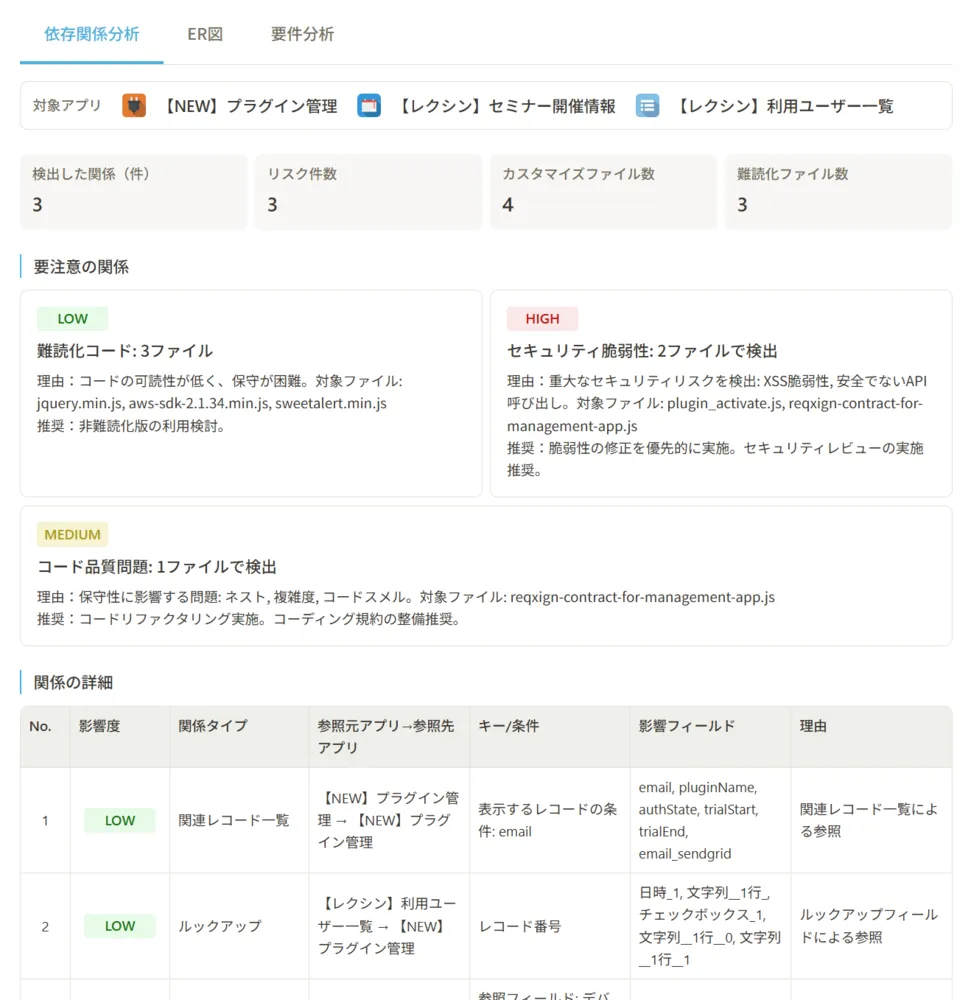971x1000 pixels.
Task: Select the 検出した関係 stat card
Action: (x=132, y=191)
